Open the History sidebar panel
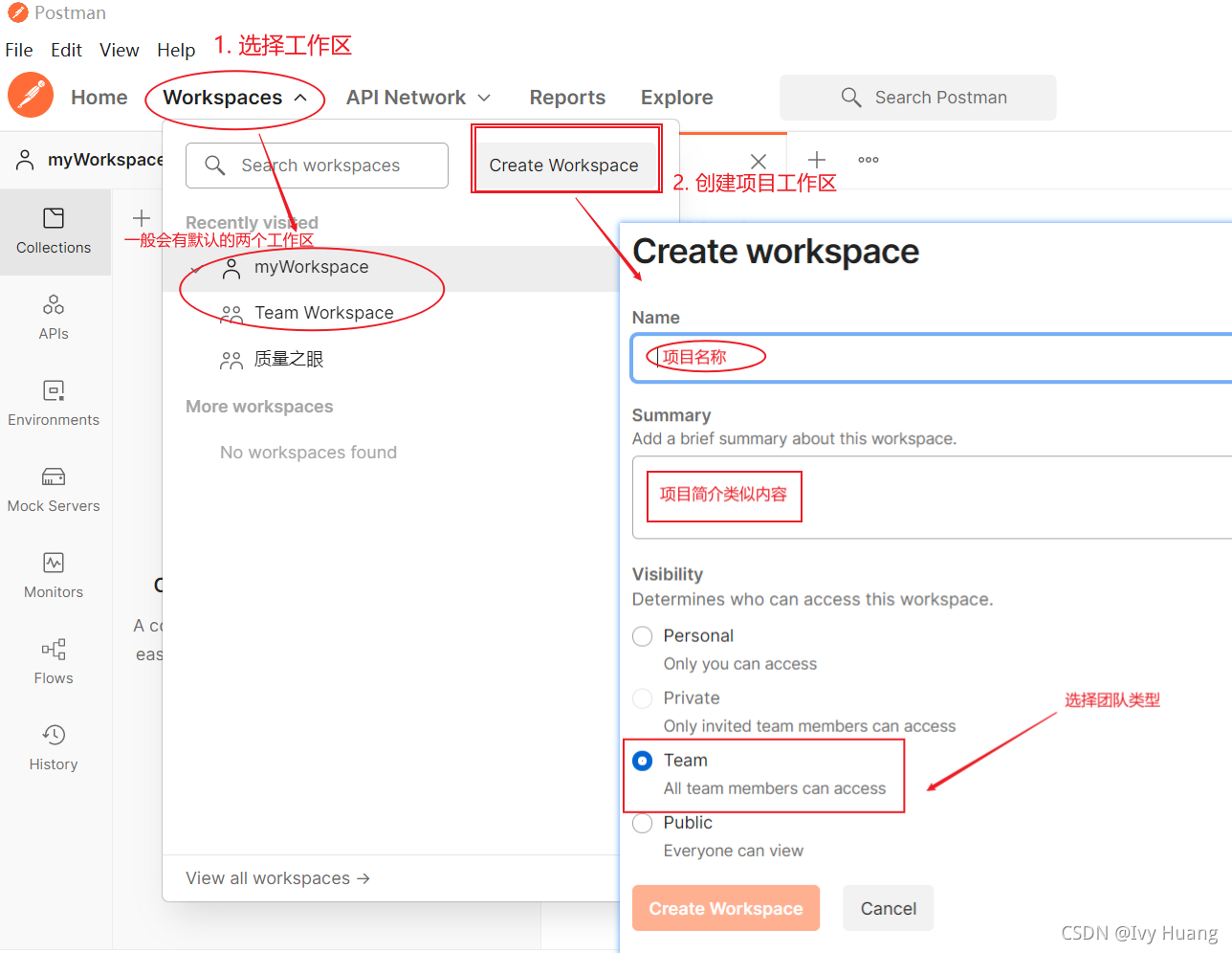Screen dimensions: 1232x953 54,748
